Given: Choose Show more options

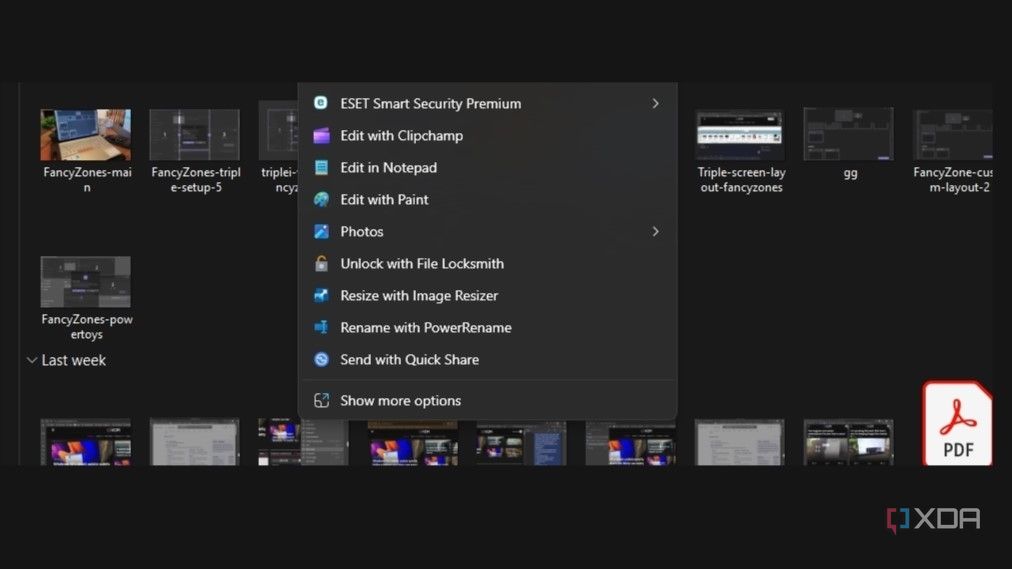Looking at the screenshot, I should pyautogui.click(x=487, y=401).
